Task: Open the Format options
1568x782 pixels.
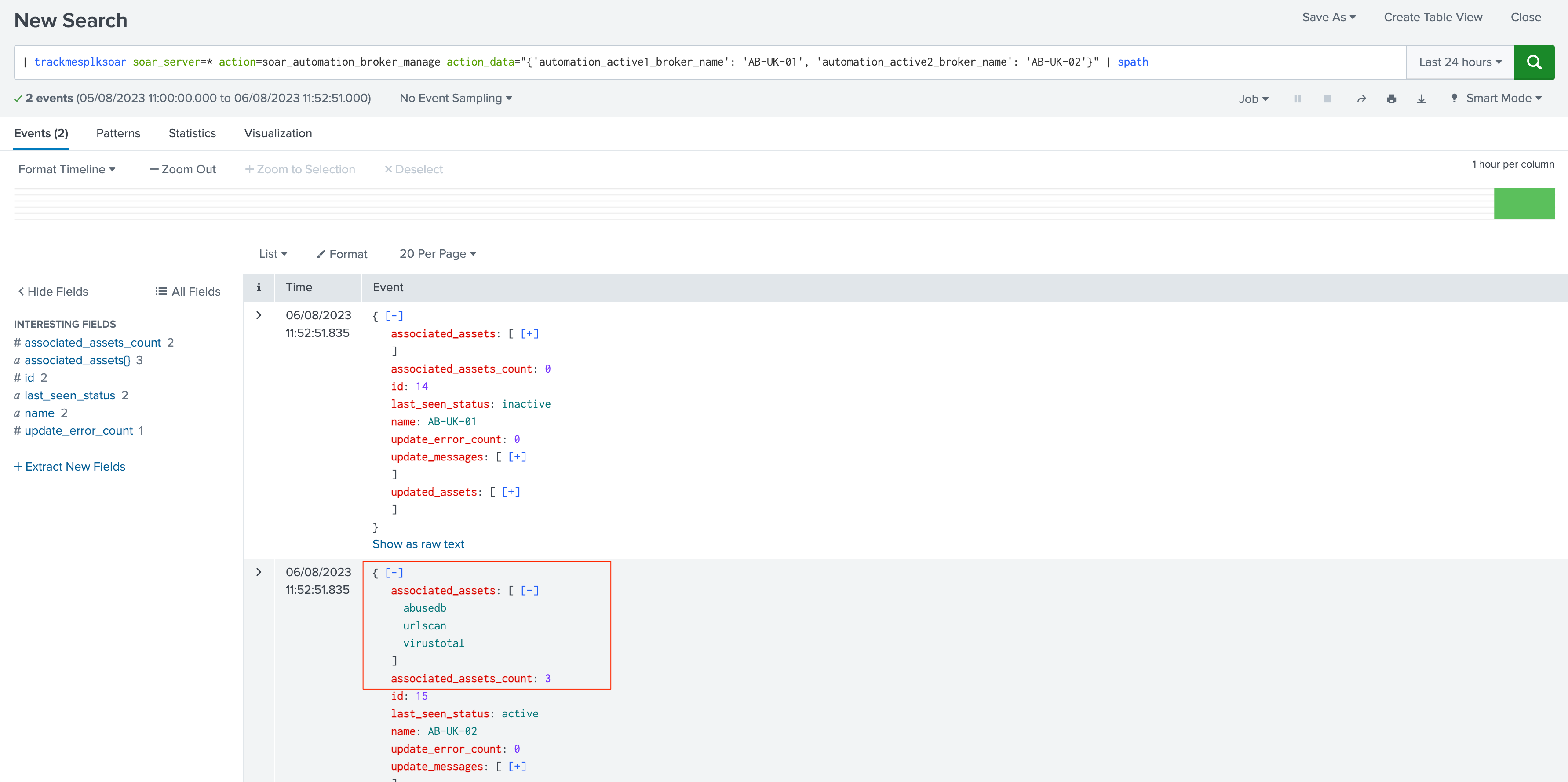Action: coord(342,254)
